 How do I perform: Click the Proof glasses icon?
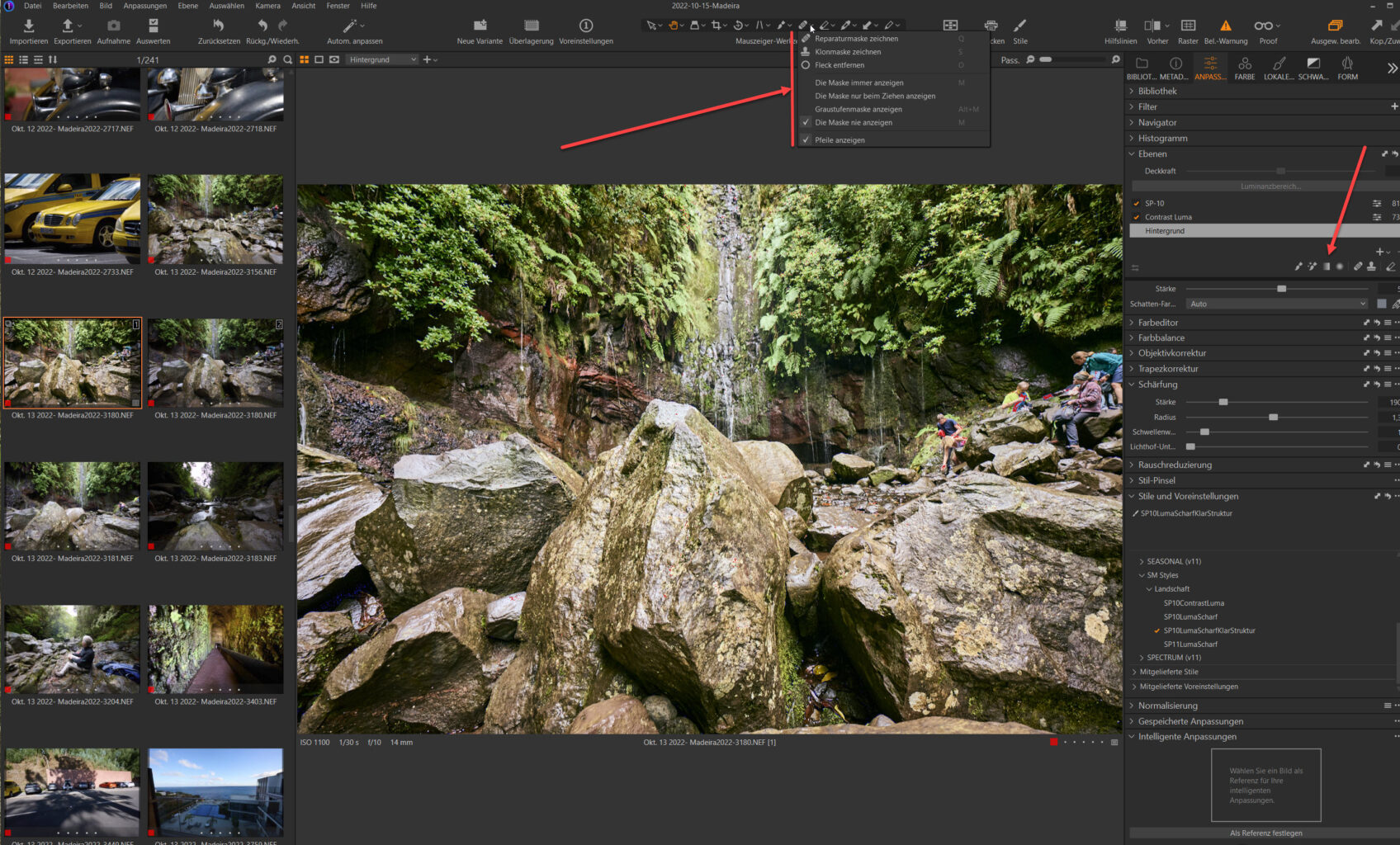[x=1263, y=26]
